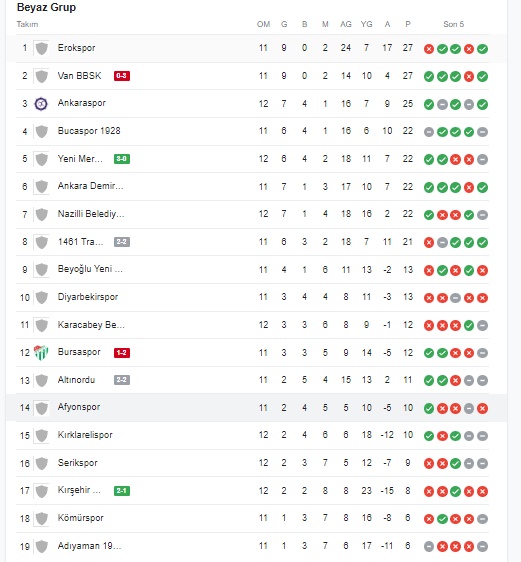
Task: Click Bursaspor's red 1-2 score badge
Action: (122, 353)
